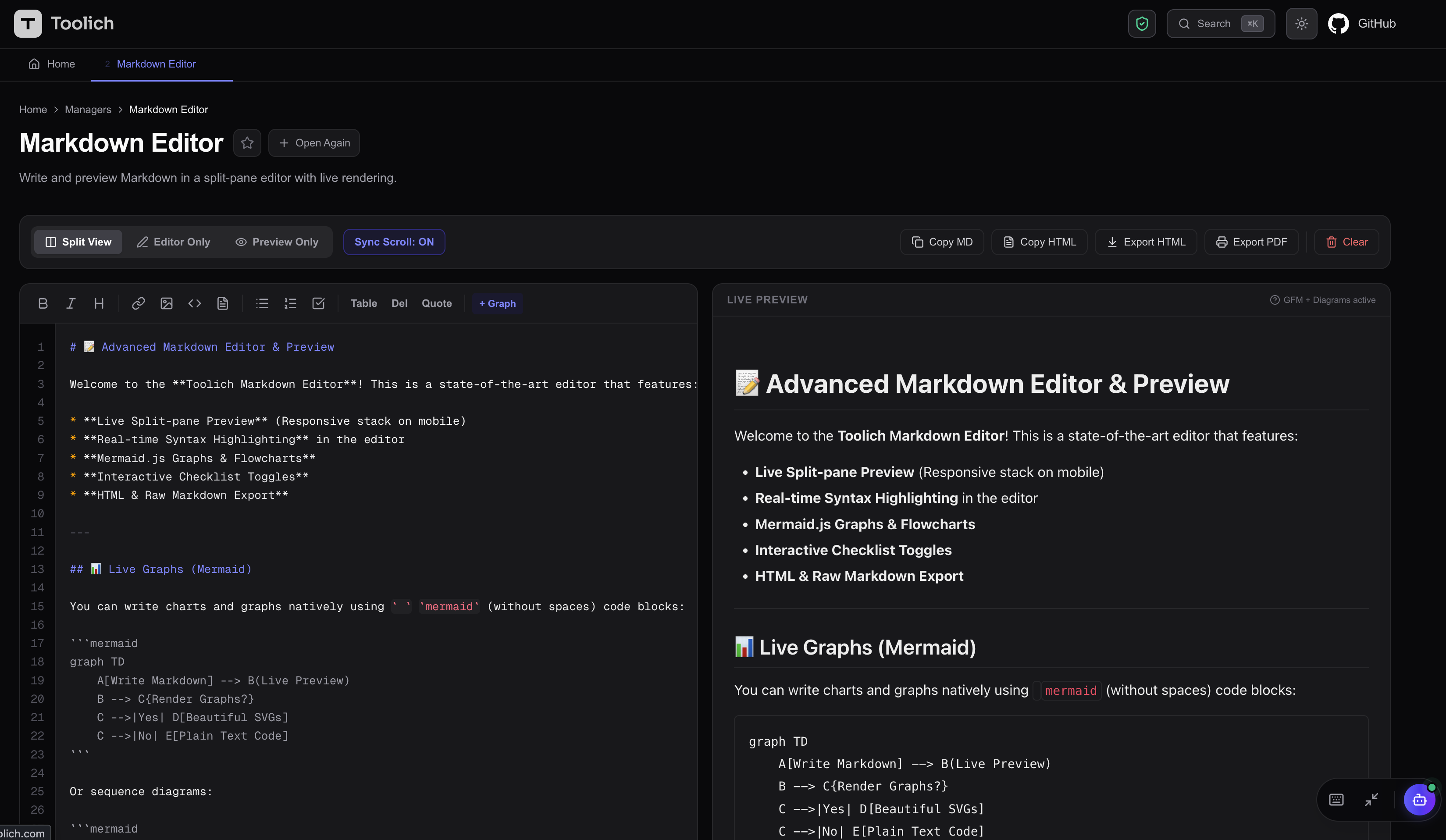
Task: Click the Toolich logo icon
Action: pyautogui.click(x=28, y=24)
